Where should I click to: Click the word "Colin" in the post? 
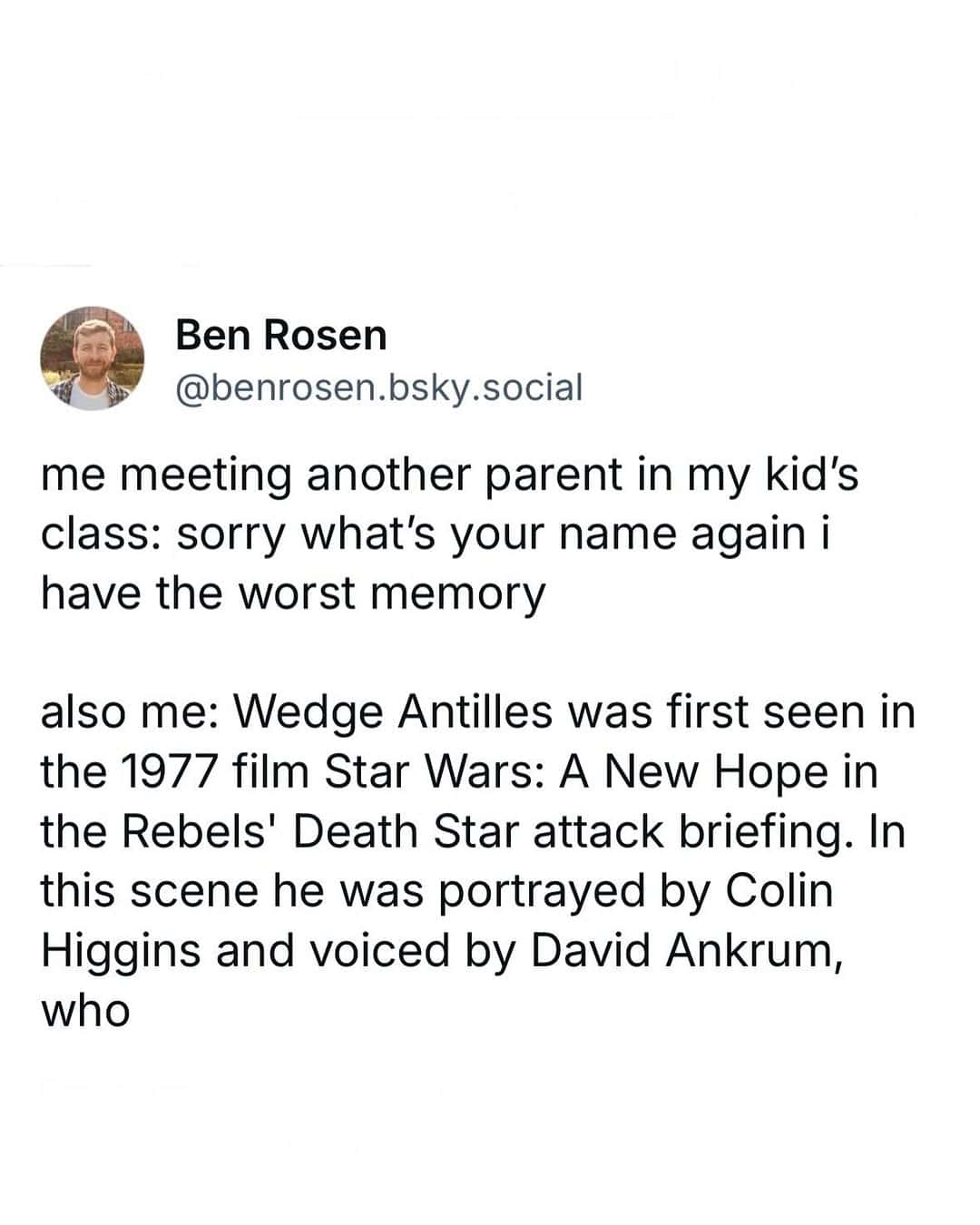779,890
